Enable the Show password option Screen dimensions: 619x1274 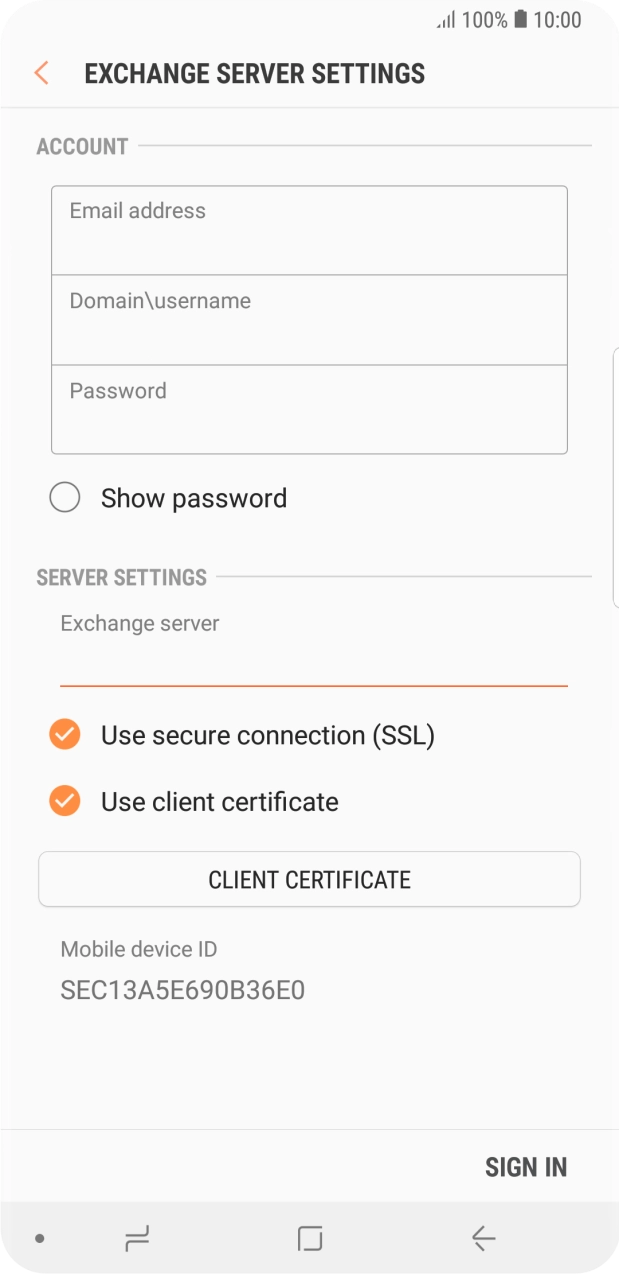[64, 497]
